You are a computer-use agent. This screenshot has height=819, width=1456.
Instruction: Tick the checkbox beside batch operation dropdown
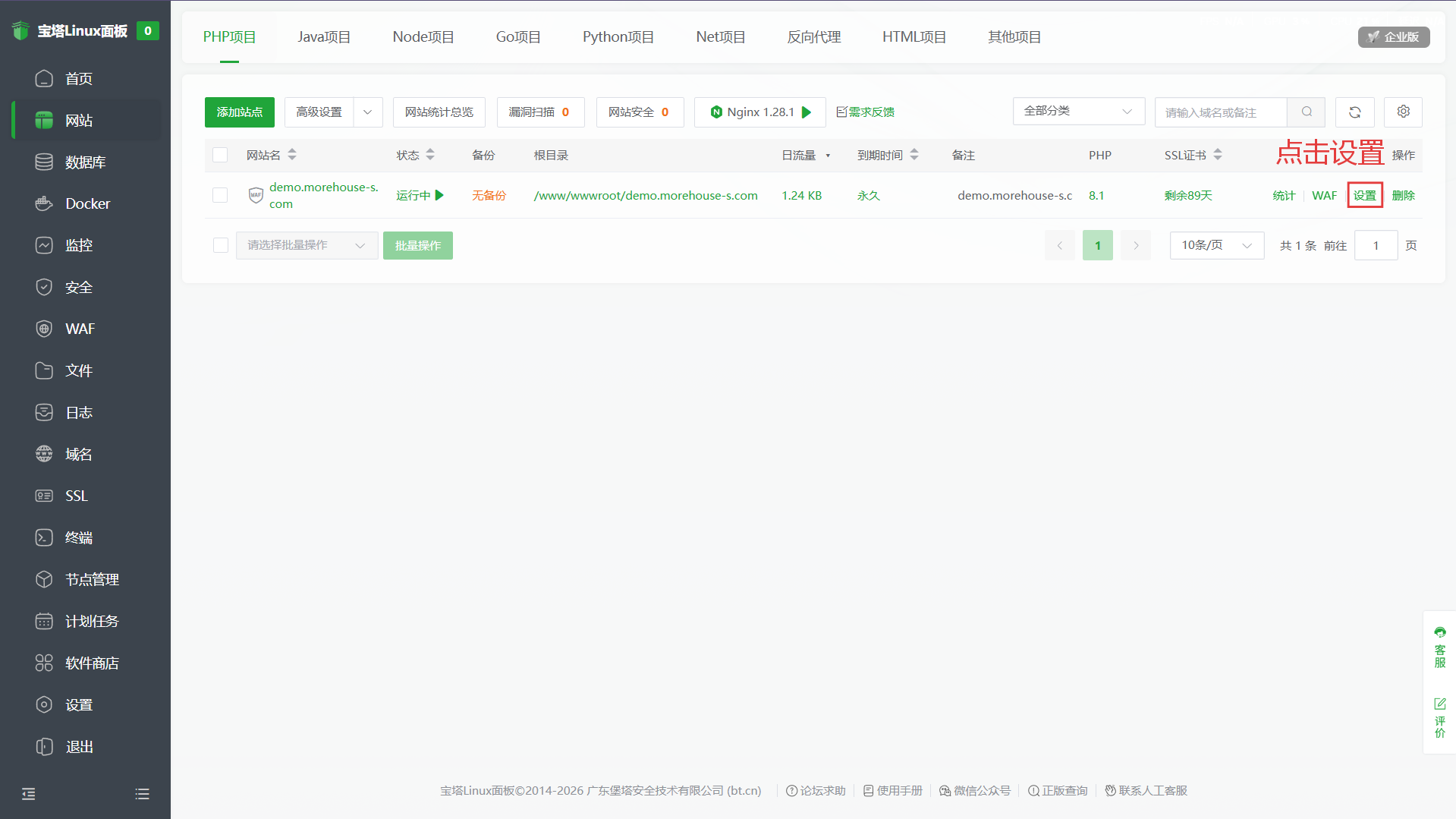pyautogui.click(x=221, y=245)
